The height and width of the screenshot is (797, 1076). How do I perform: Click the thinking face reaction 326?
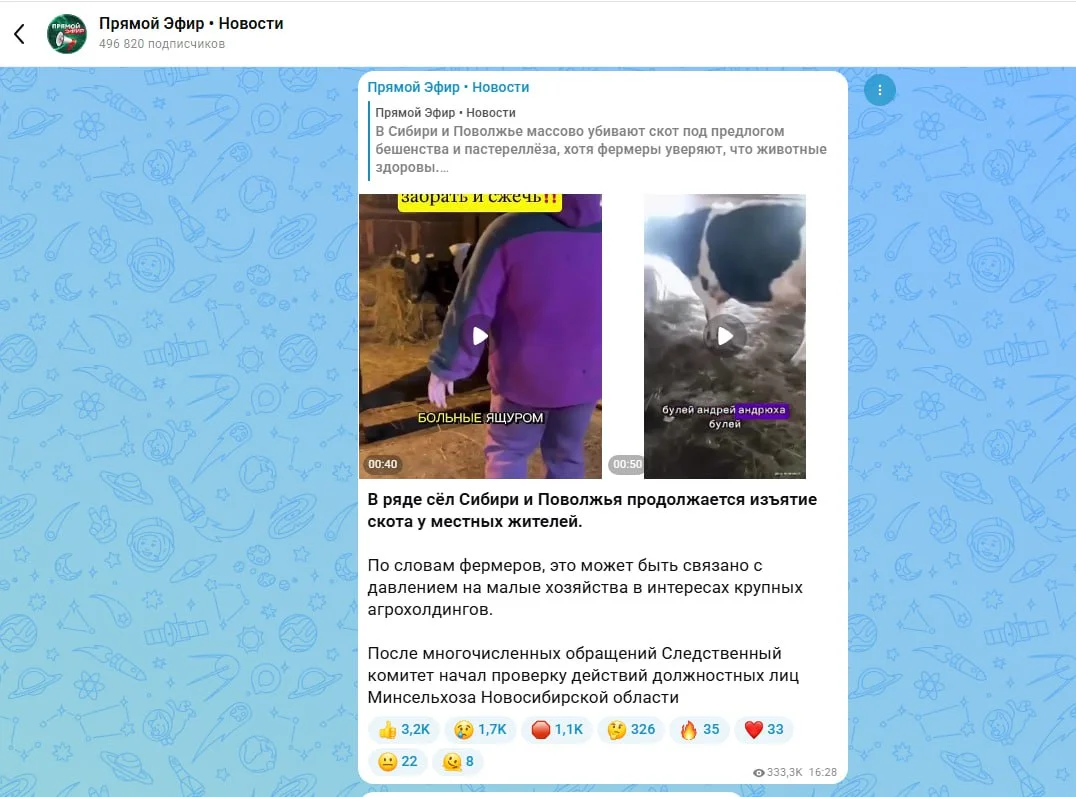point(631,729)
